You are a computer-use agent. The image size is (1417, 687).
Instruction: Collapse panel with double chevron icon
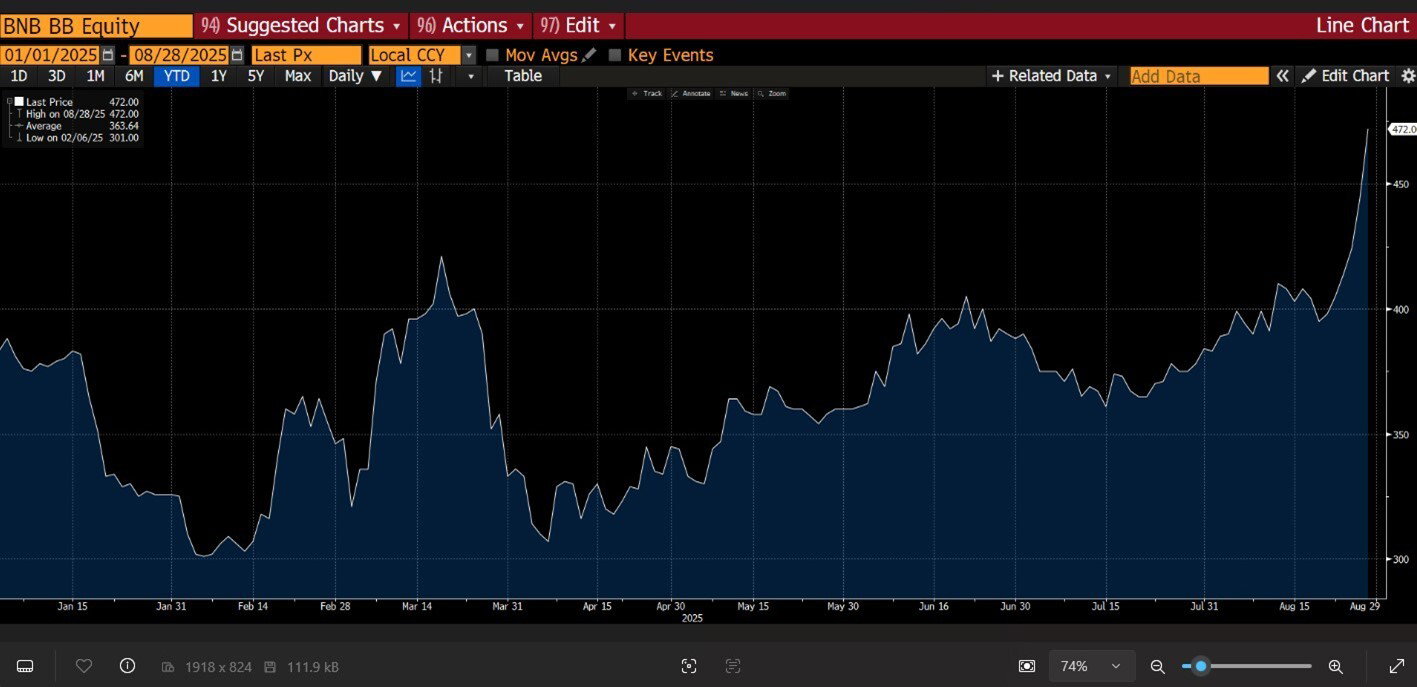click(1282, 76)
